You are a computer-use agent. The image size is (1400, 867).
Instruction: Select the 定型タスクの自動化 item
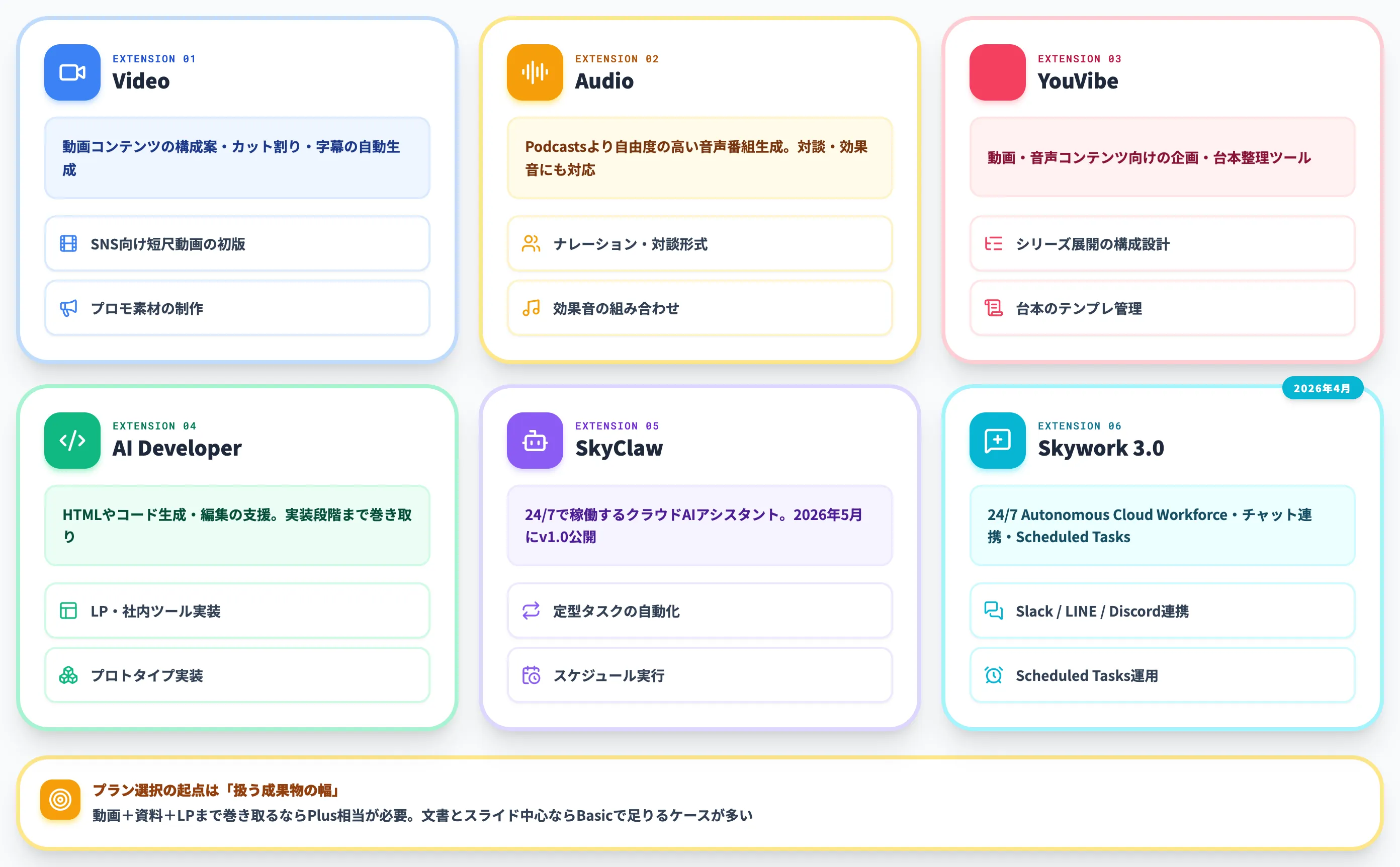pos(700,611)
